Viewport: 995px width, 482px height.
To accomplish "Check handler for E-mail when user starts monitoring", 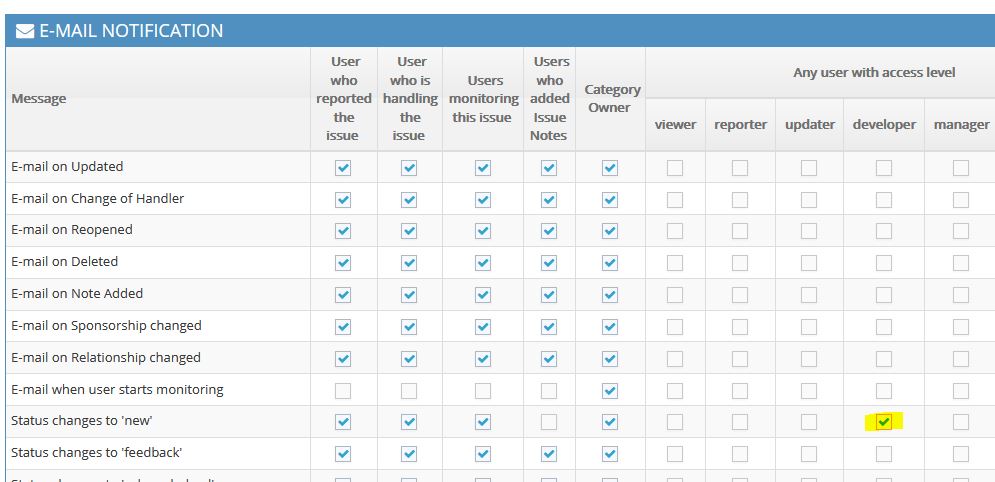I will 409,390.
